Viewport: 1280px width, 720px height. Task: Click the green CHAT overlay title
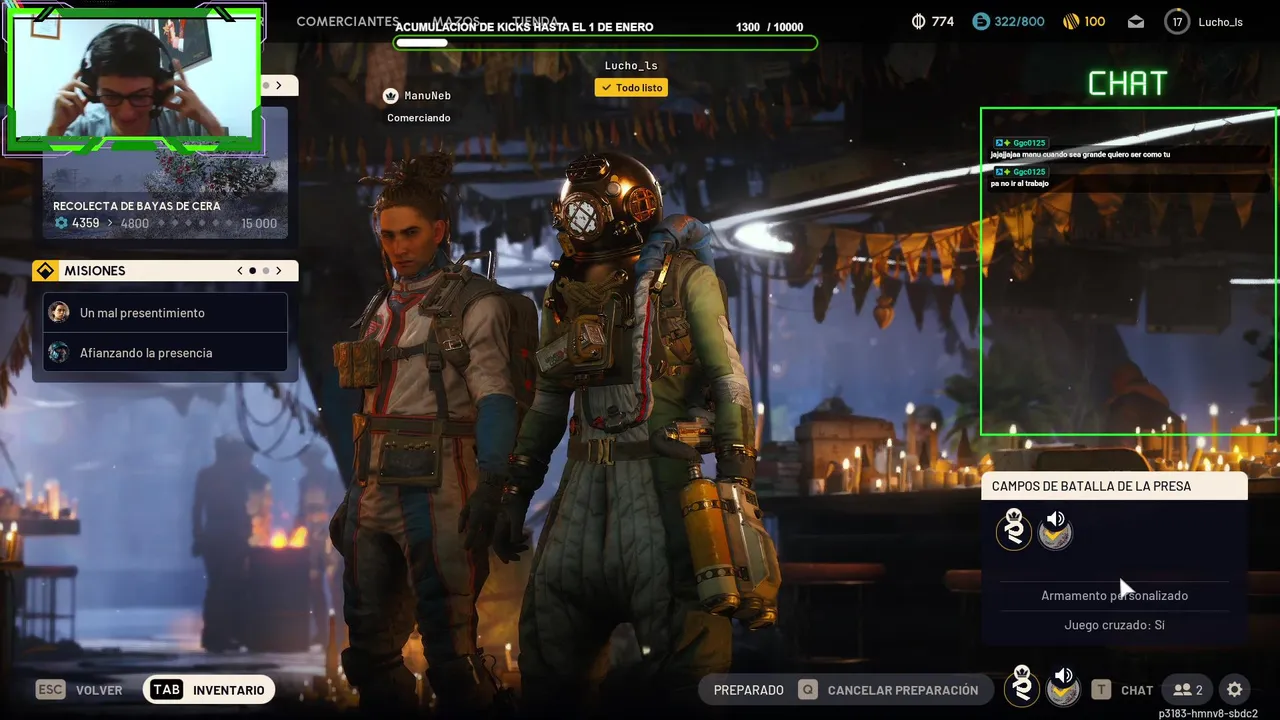coord(1127,84)
